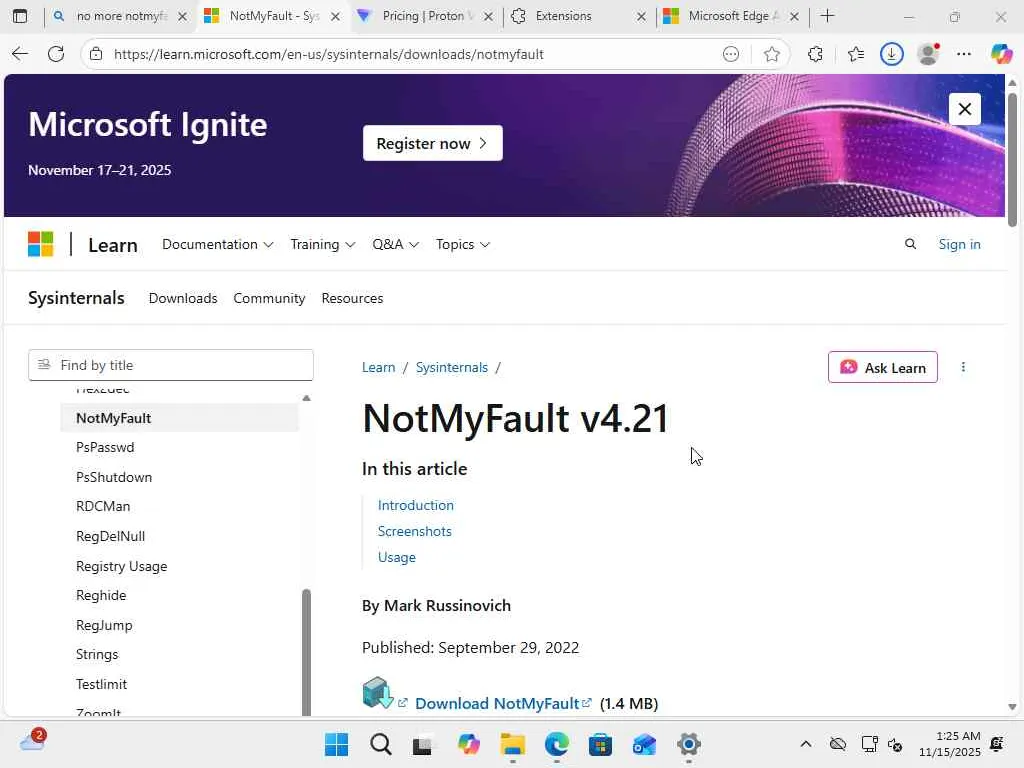Open the Sysinternals breadcrumb link
The image size is (1024, 768).
click(452, 367)
